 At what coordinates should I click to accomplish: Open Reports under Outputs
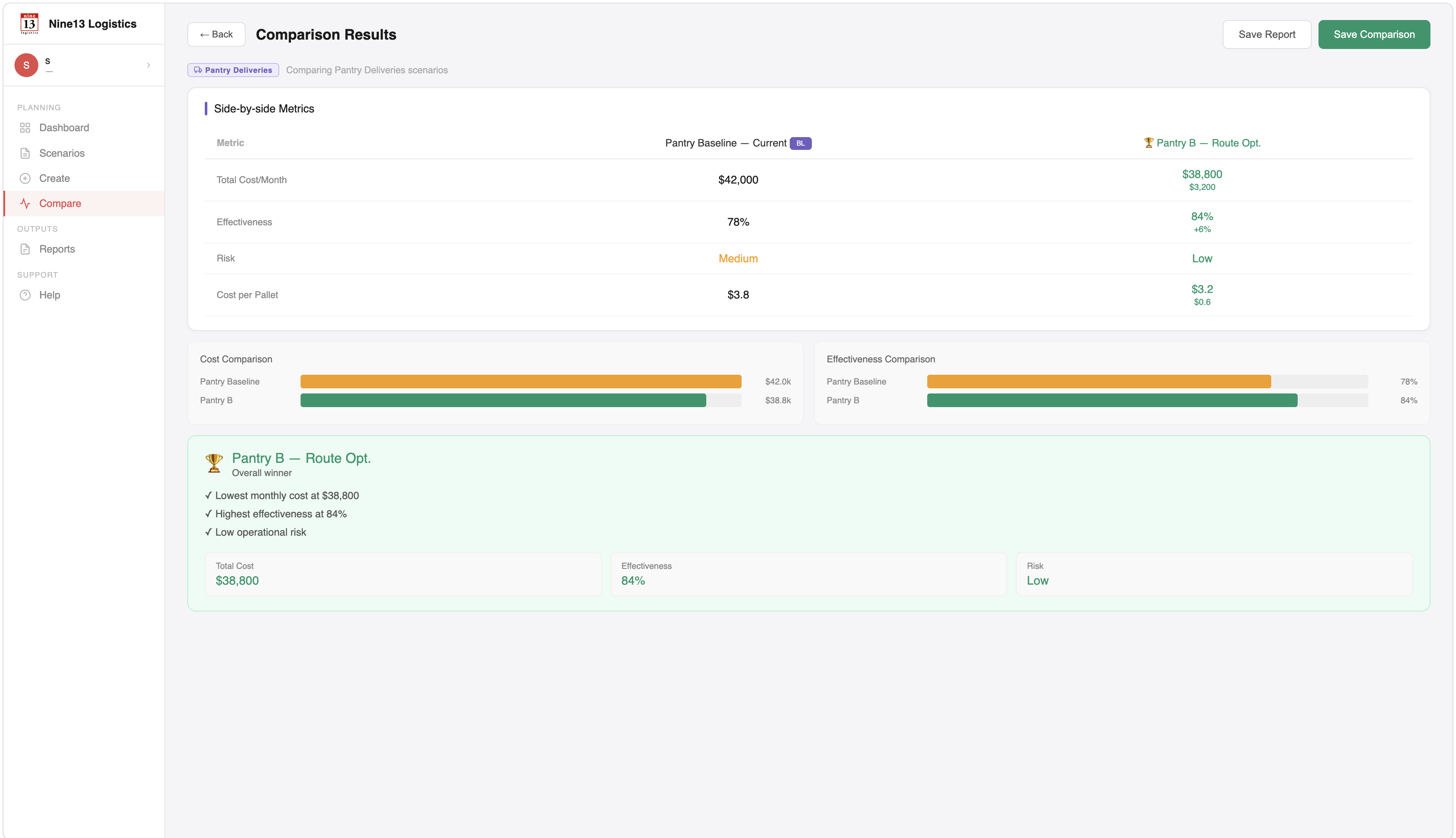84,249
